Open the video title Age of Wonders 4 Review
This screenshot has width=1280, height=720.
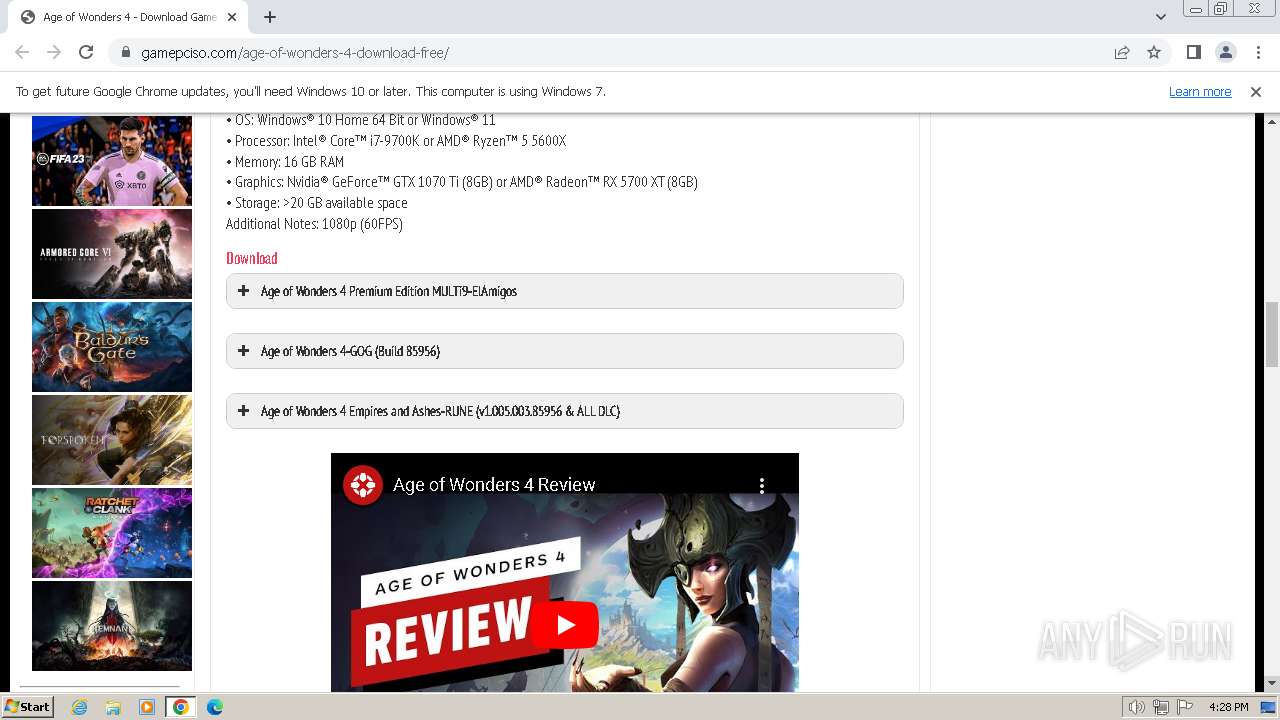494,485
